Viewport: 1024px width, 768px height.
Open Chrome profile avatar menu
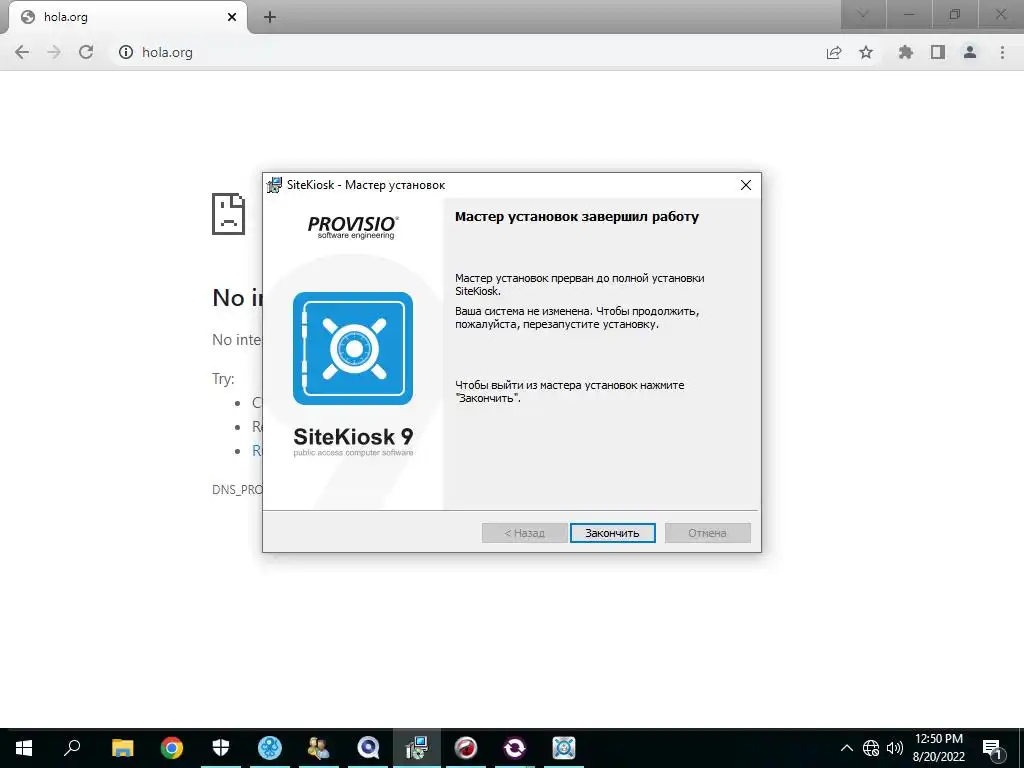(x=970, y=52)
